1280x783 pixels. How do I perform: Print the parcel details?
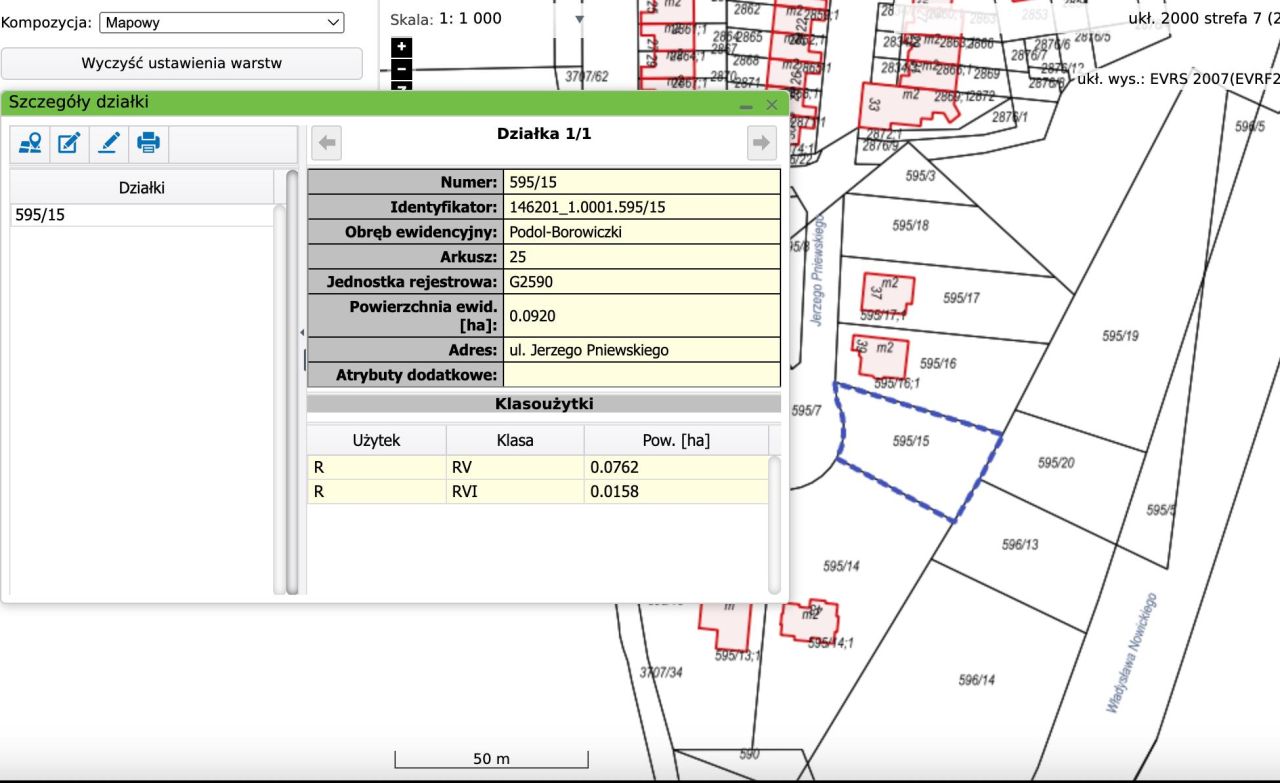[148, 143]
